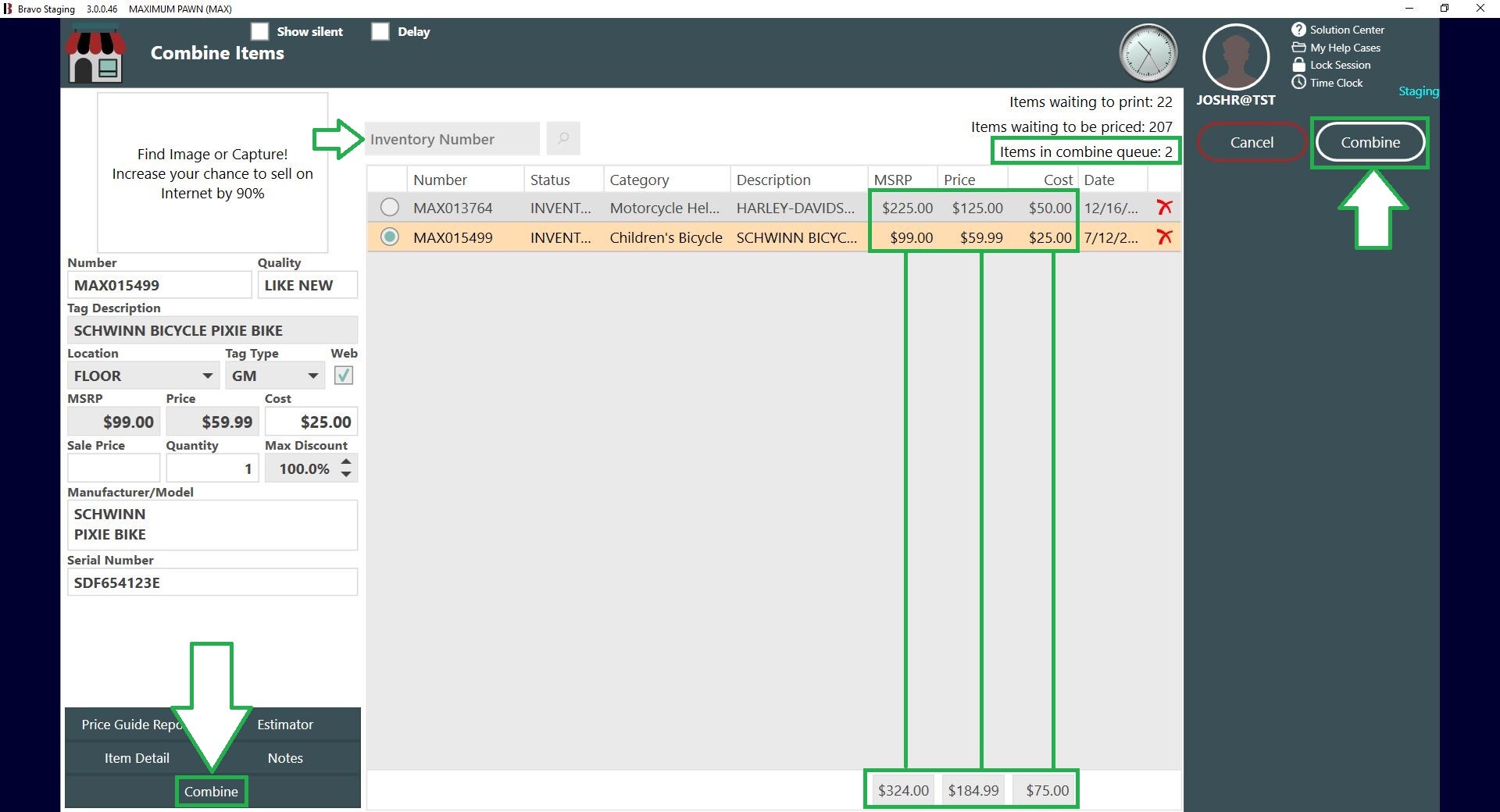Click the Quality field LIKE NEW

coord(307,285)
